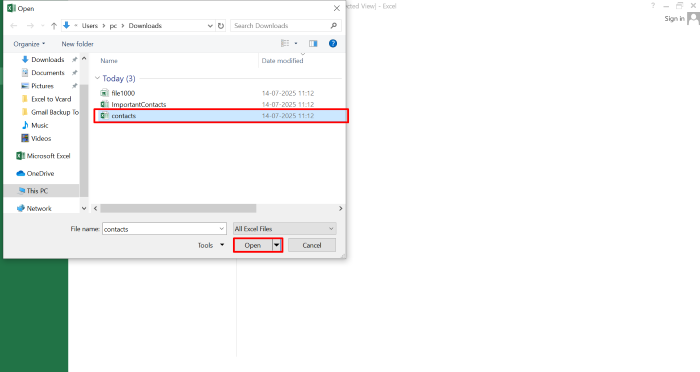This screenshot has height=372, width=700.
Task: Sort files by Date modified column
Action: point(282,61)
